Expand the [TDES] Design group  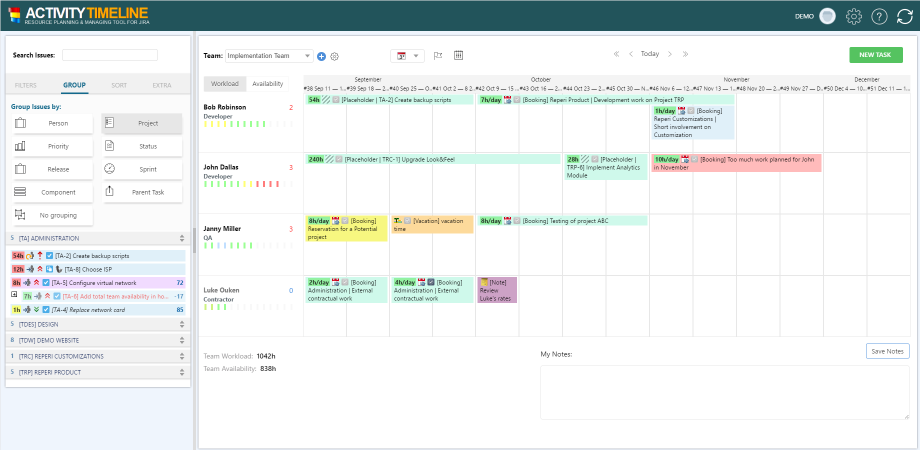[x=96, y=325]
